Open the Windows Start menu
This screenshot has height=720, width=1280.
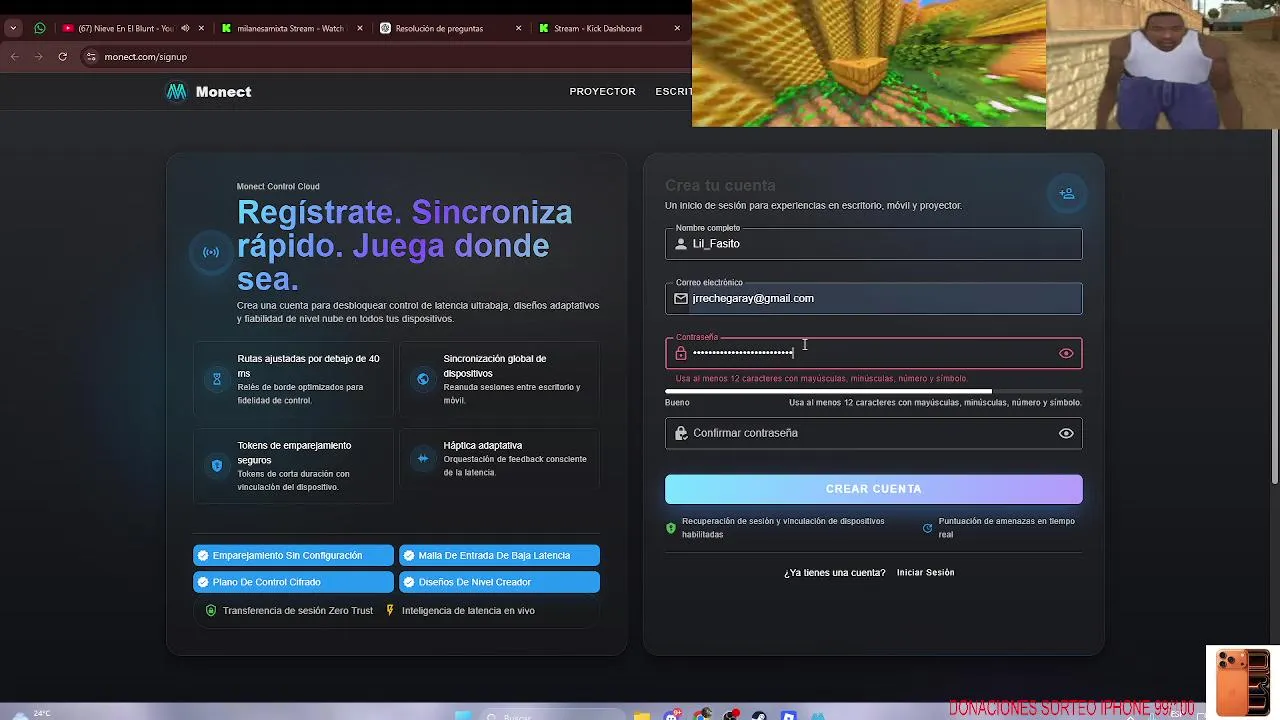click(x=462, y=716)
